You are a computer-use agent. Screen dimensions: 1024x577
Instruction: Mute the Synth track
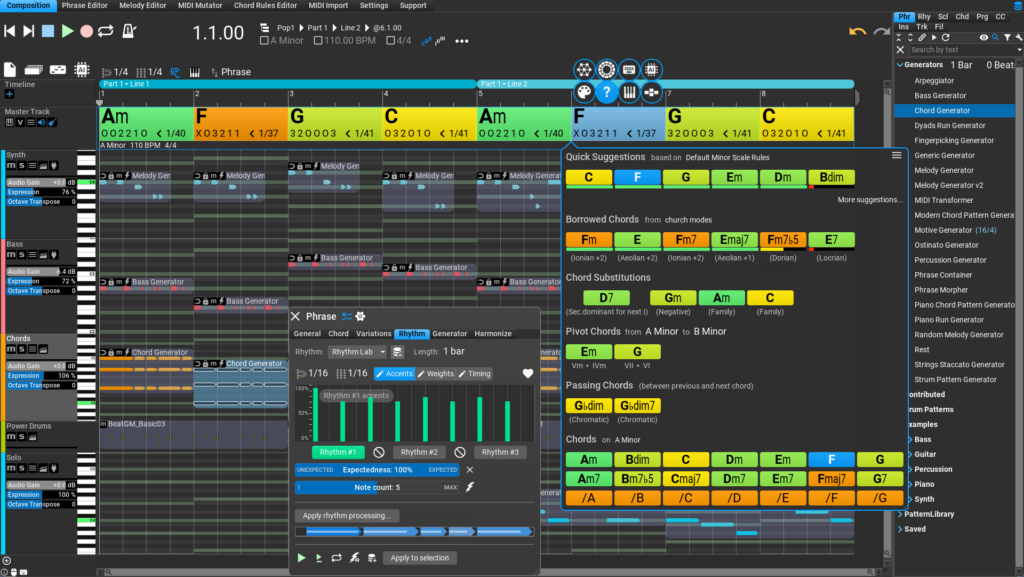pos(11,166)
